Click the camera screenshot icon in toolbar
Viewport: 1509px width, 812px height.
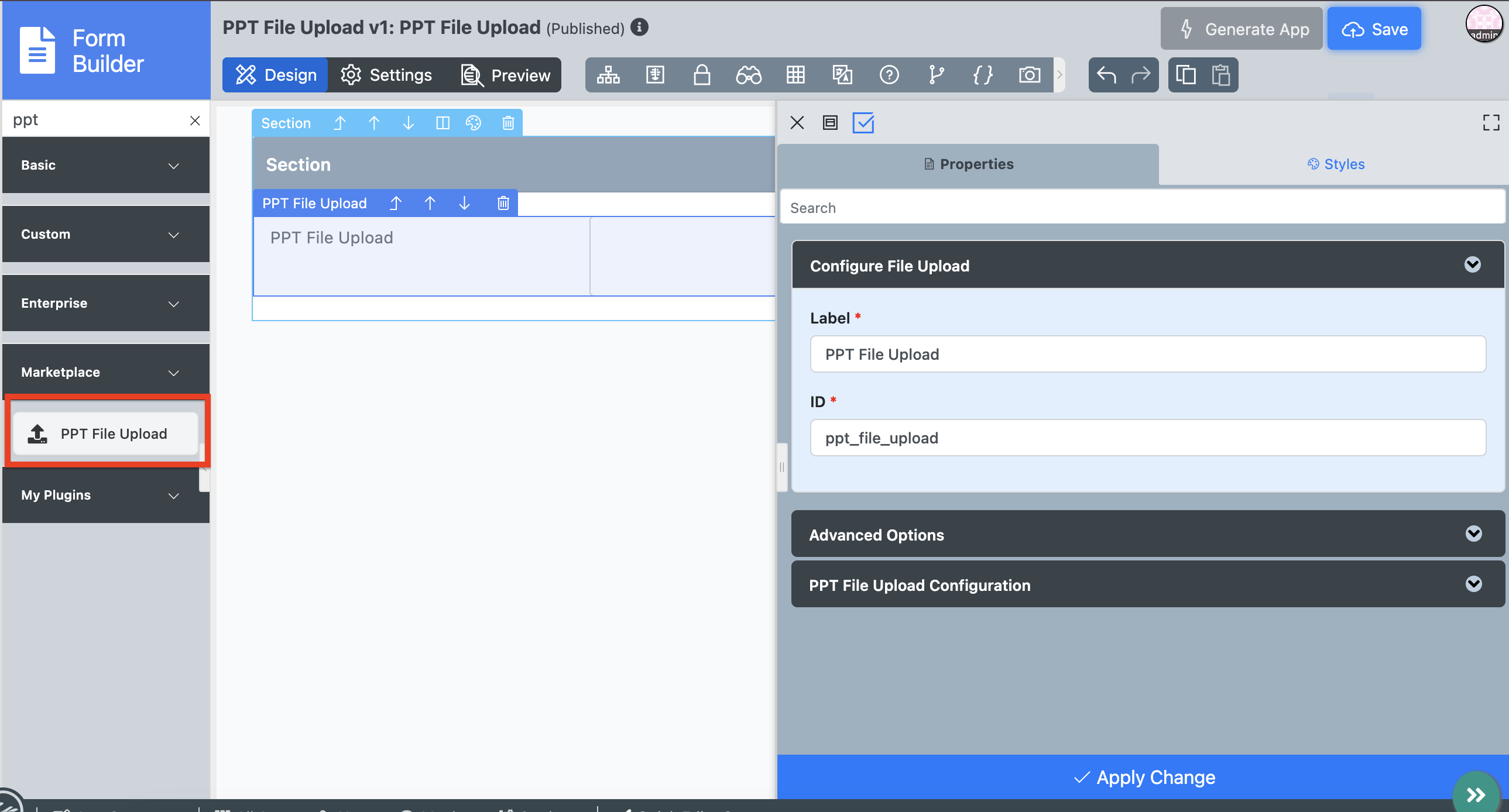click(x=1029, y=75)
